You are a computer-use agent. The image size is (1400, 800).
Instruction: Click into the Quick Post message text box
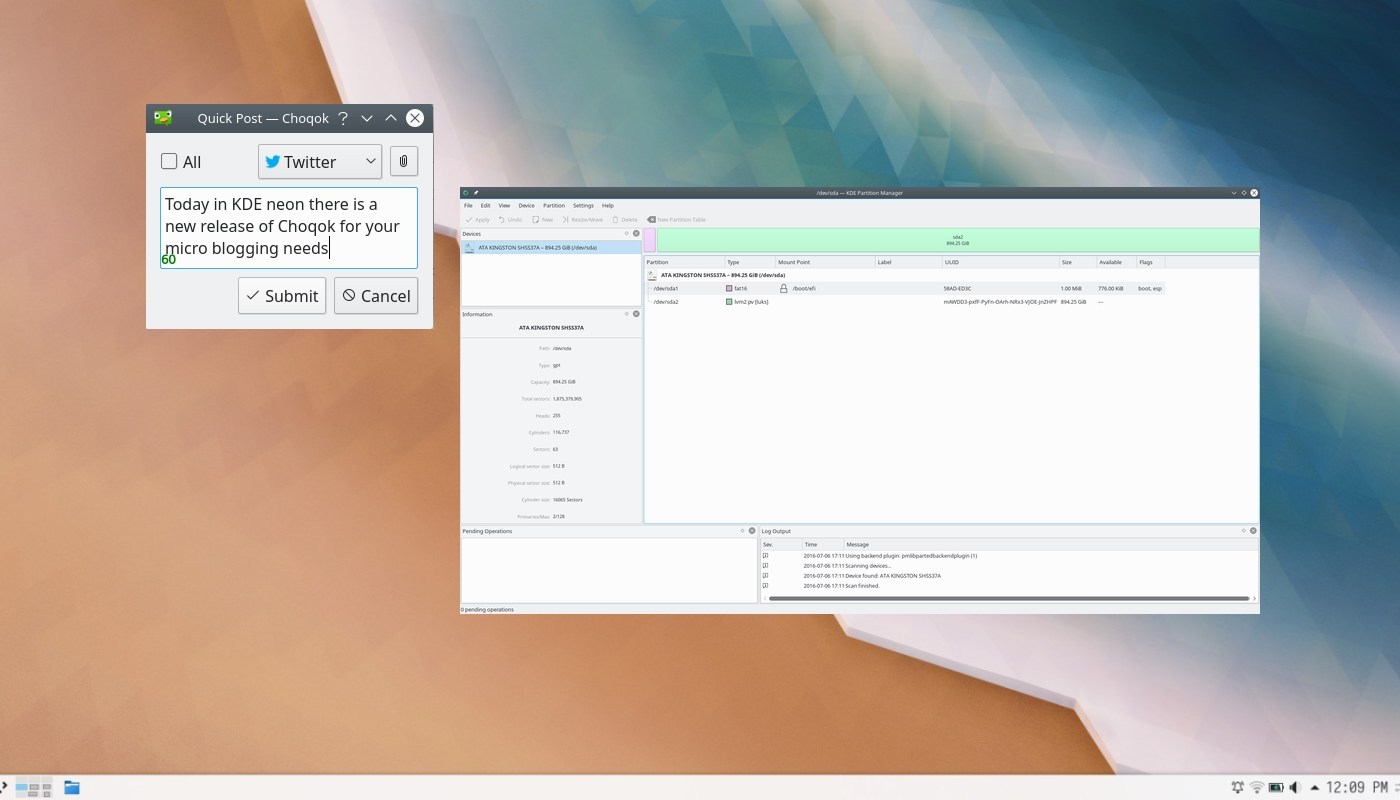pos(289,227)
